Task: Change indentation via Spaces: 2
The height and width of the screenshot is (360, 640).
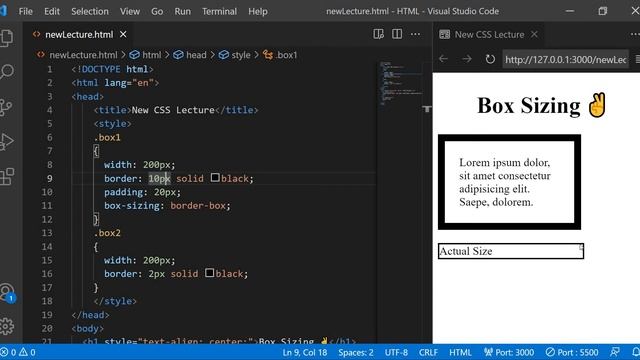Action: click(356, 352)
